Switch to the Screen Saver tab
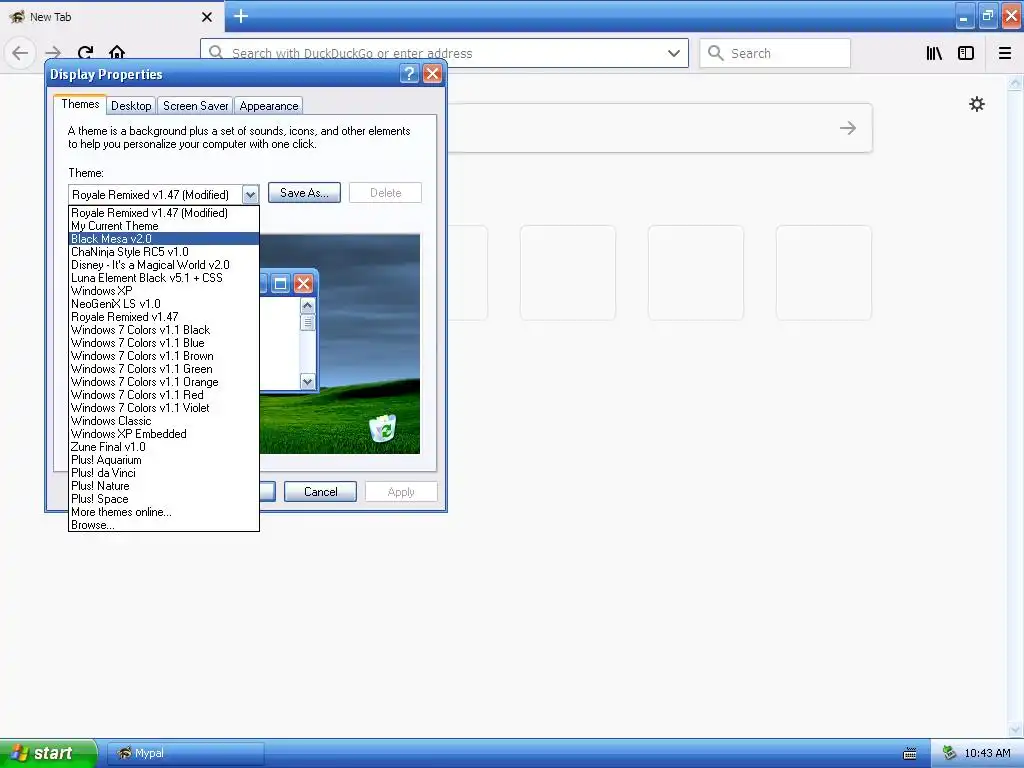 tap(195, 106)
